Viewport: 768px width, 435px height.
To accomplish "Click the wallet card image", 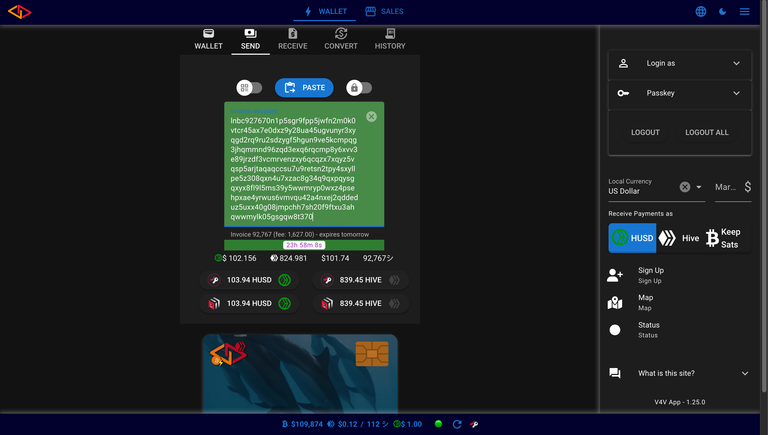I will point(300,374).
